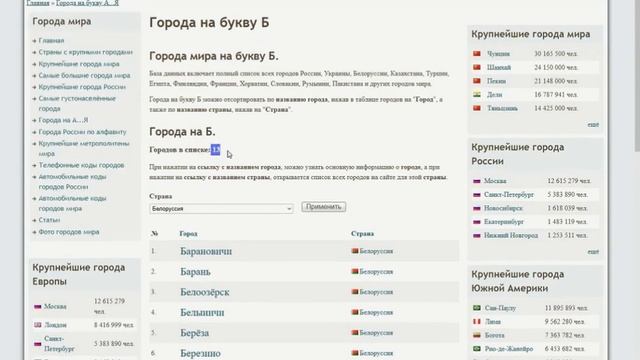Click еще link under world cities list
The image size is (640, 360).
pyautogui.click(x=593, y=124)
